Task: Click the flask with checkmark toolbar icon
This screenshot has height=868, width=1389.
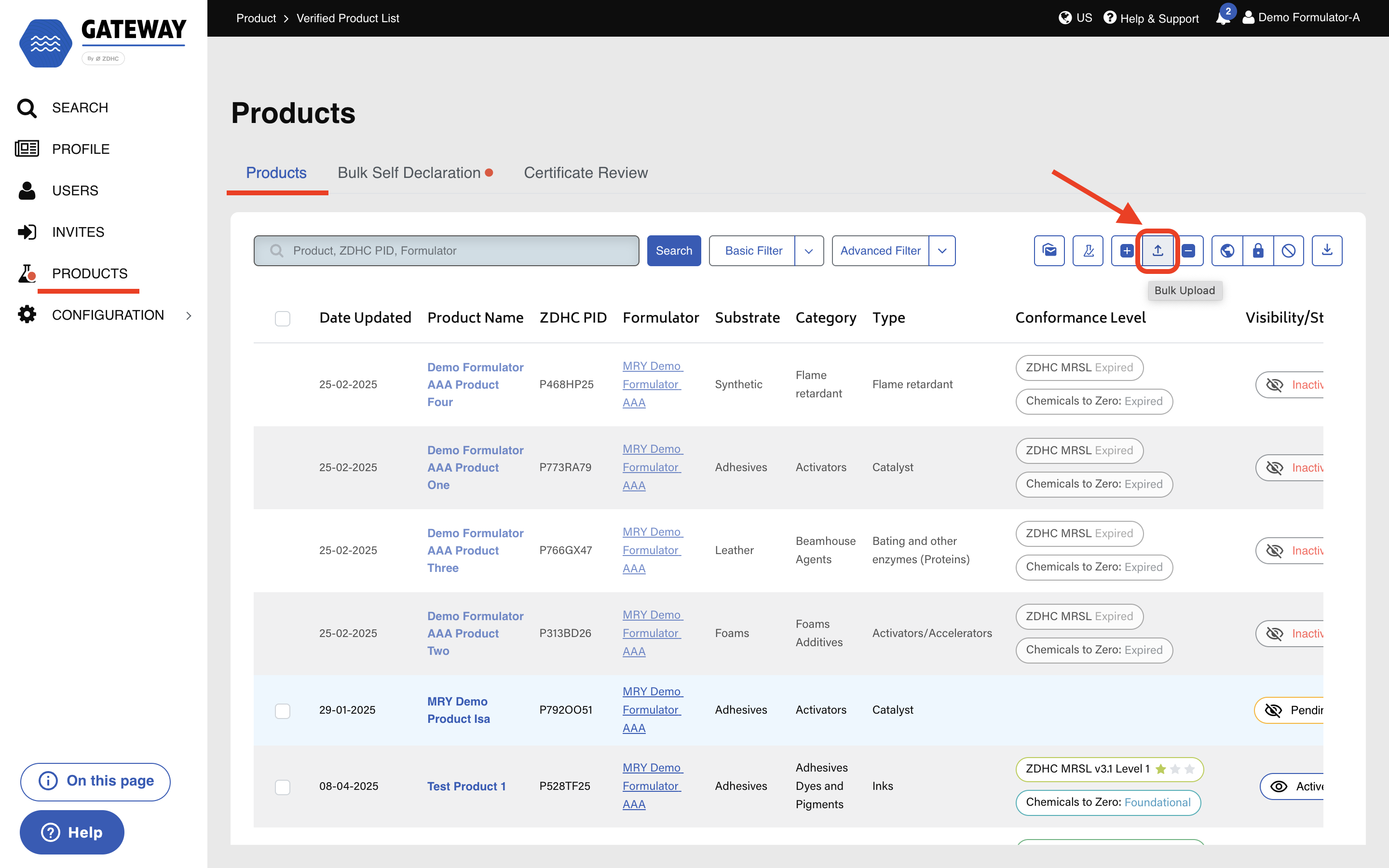Action: (x=1088, y=251)
